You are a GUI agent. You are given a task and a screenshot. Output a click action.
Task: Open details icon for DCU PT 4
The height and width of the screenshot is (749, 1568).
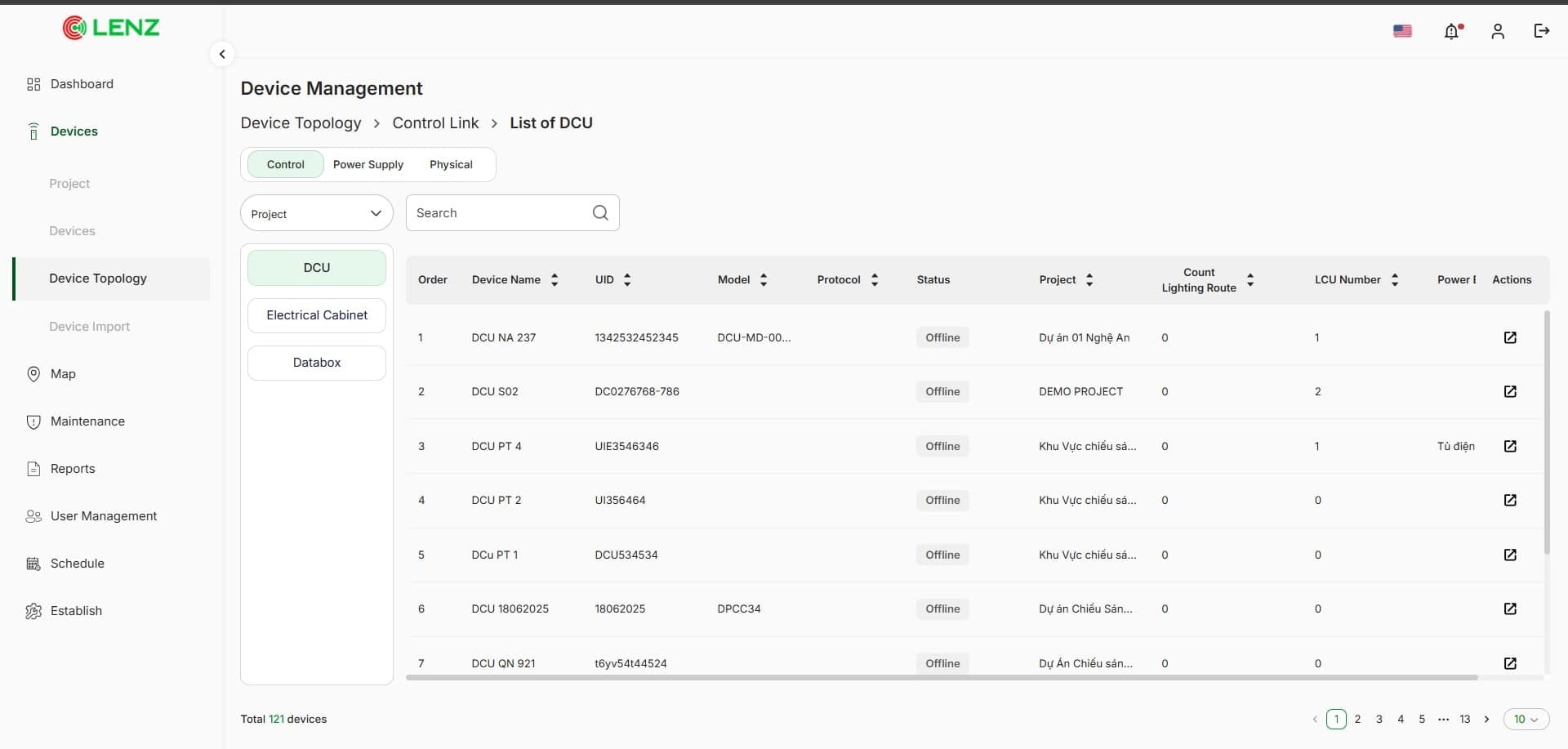(x=1510, y=446)
